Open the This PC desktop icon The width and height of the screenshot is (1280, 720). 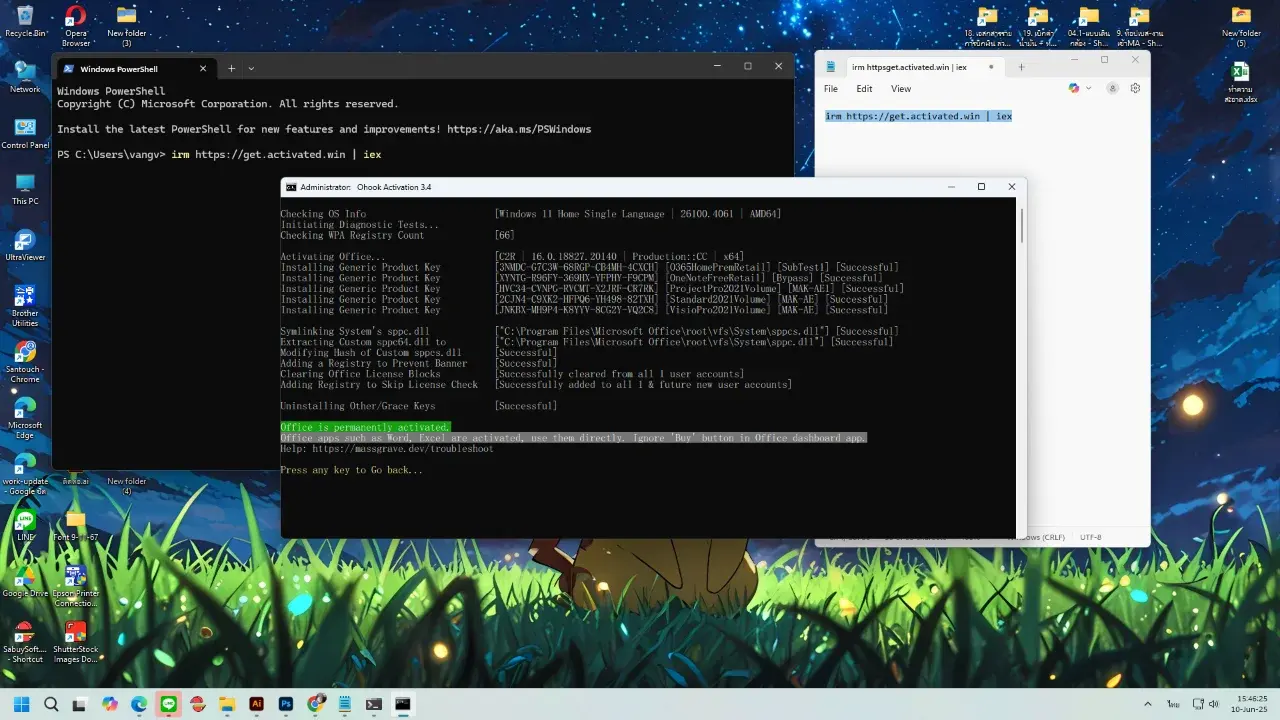[x=25, y=189]
